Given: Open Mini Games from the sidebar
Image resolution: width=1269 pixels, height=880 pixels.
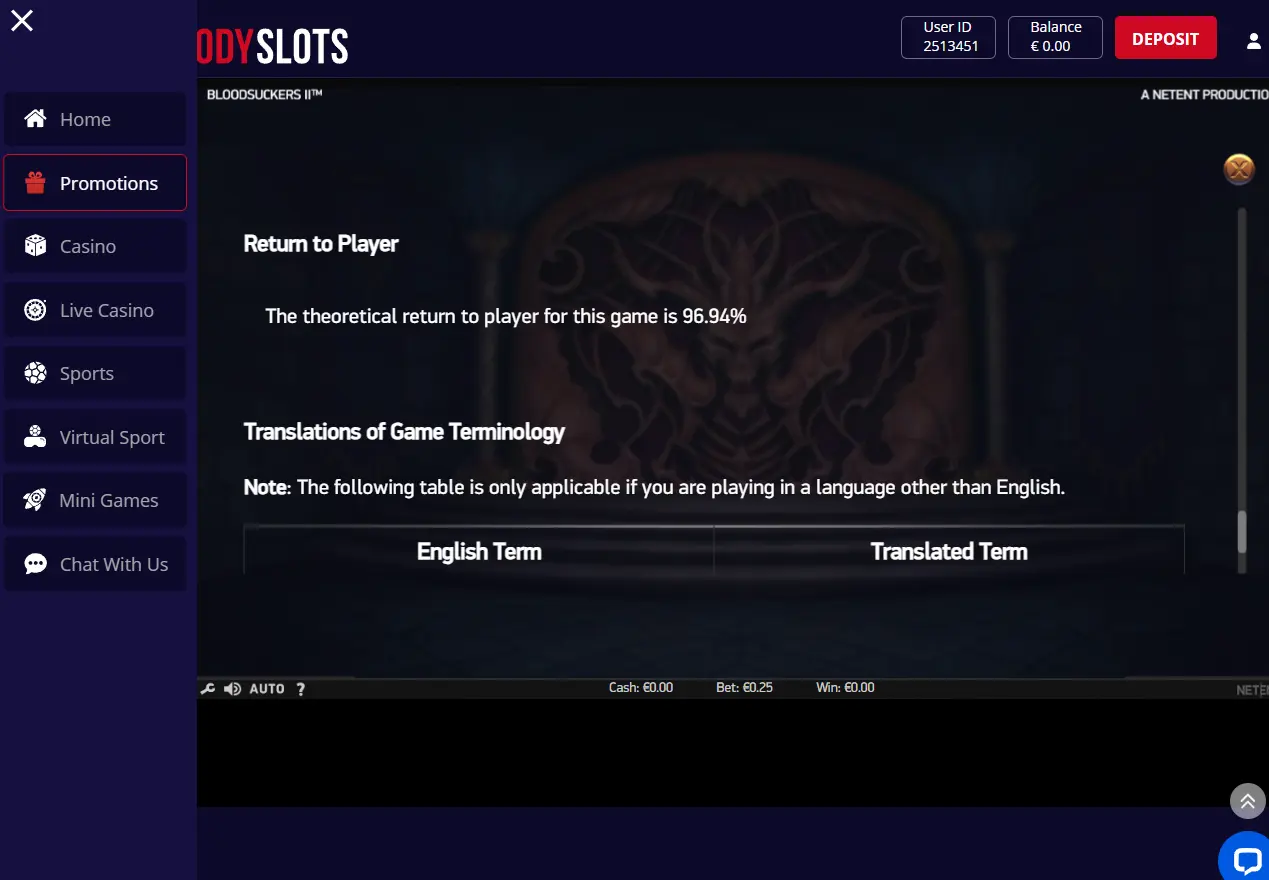Looking at the screenshot, I should 95,500.
